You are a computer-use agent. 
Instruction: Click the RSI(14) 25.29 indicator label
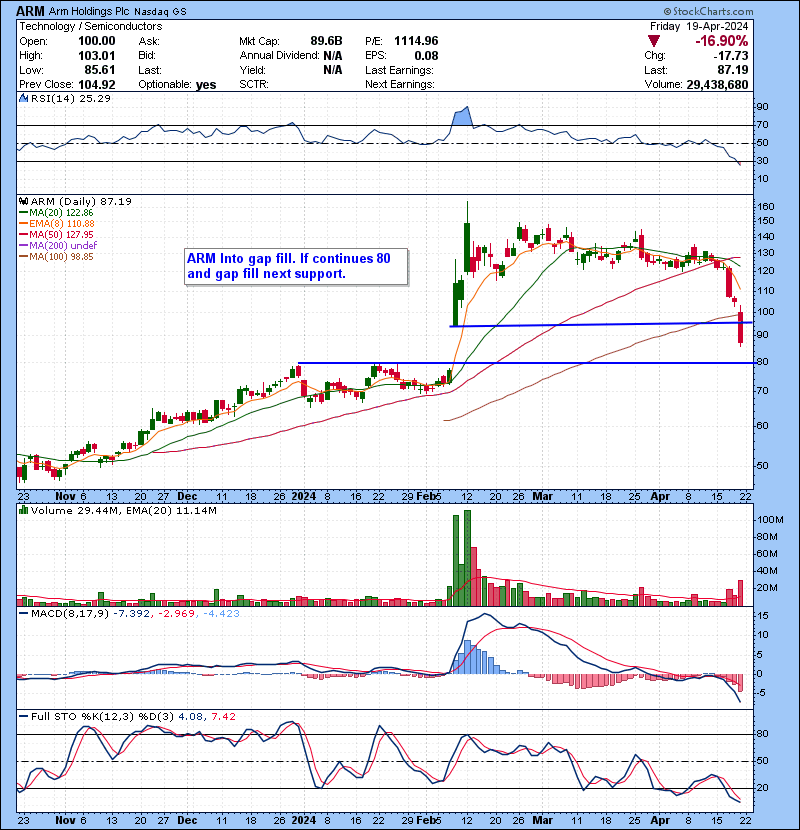[71, 98]
